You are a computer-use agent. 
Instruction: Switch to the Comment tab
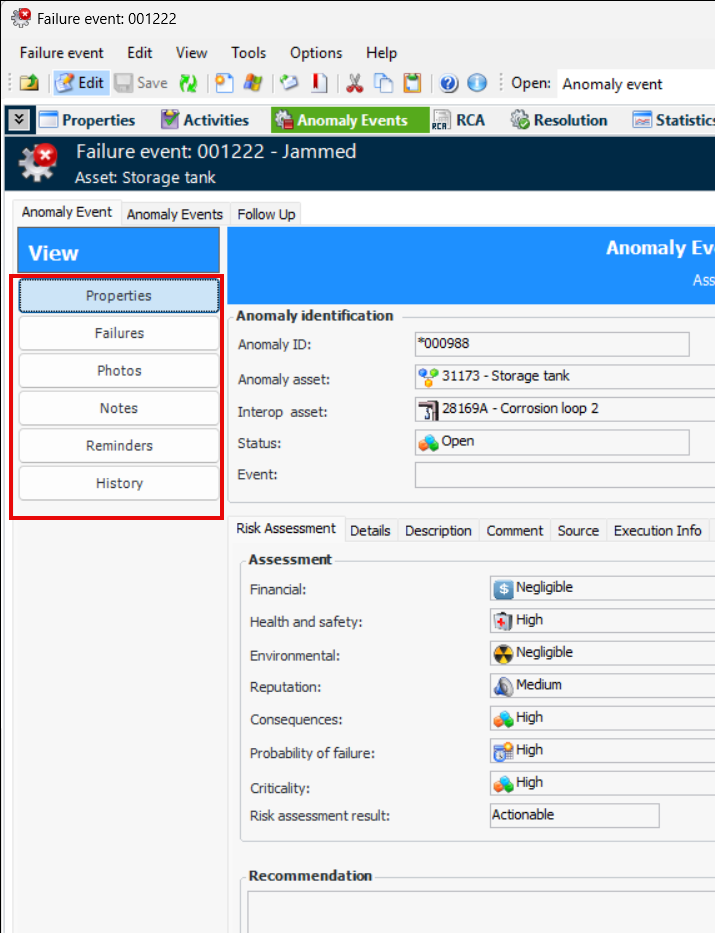515,531
